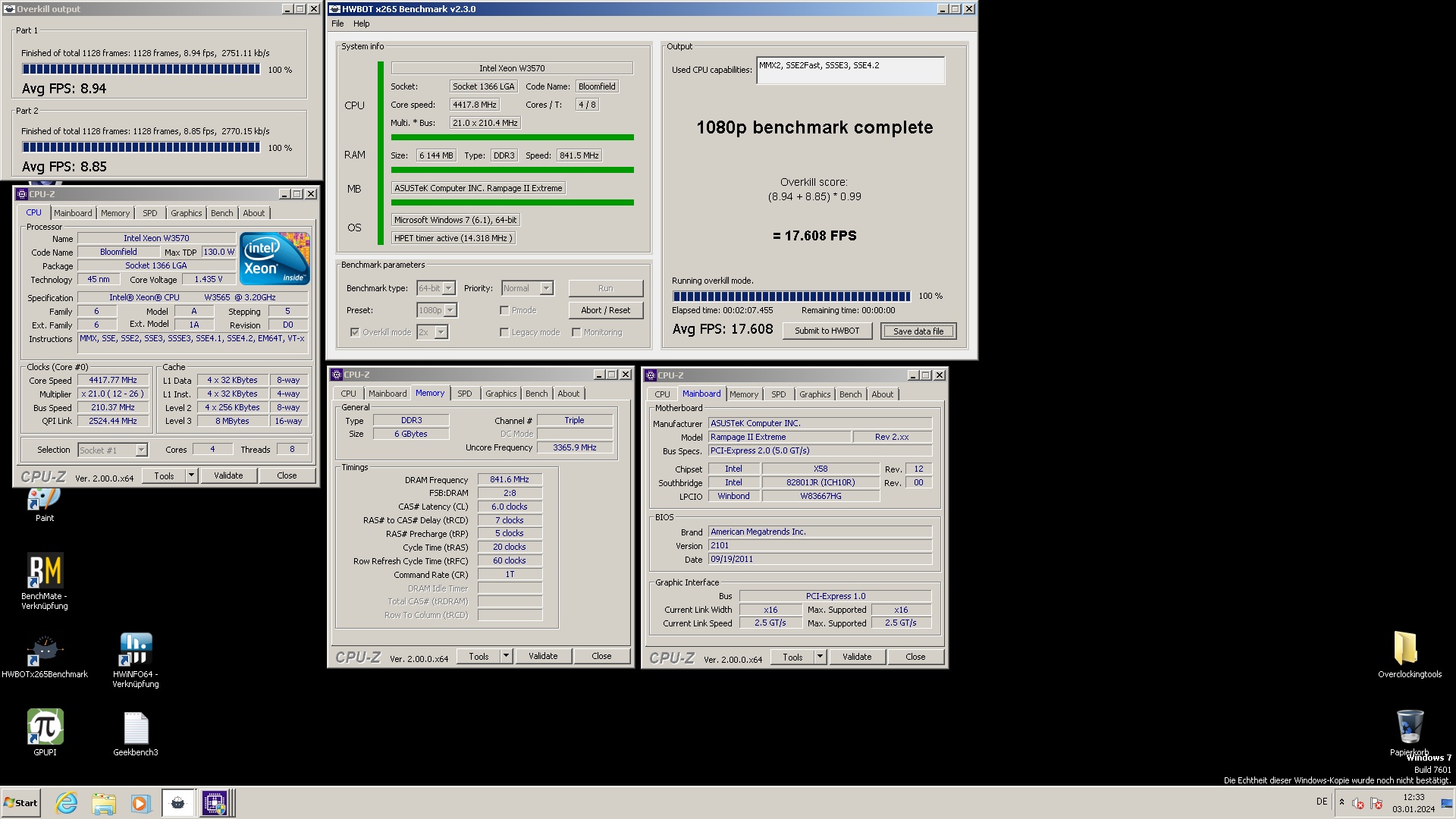Expand Tools arrow in CPU-Z Memory window
This screenshot has width=1456, height=819.
click(506, 656)
